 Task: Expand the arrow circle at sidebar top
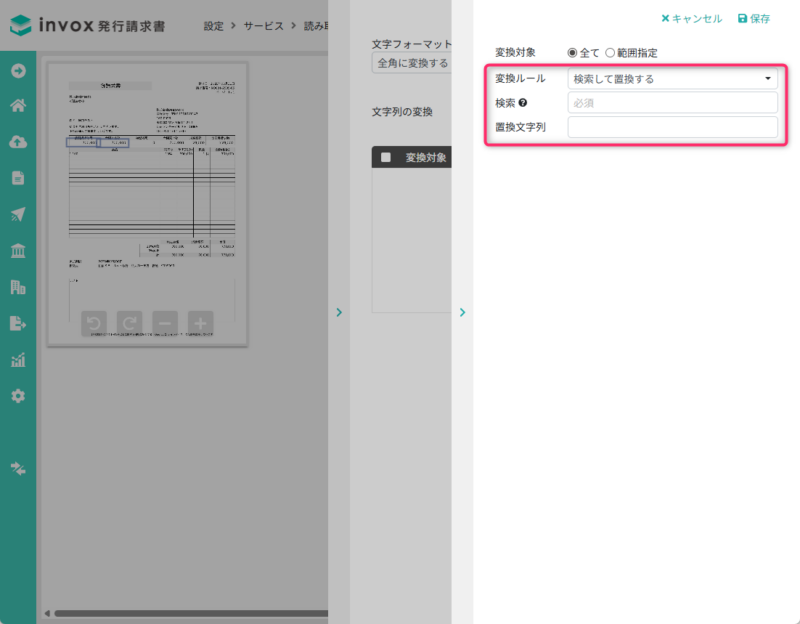[18, 70]
